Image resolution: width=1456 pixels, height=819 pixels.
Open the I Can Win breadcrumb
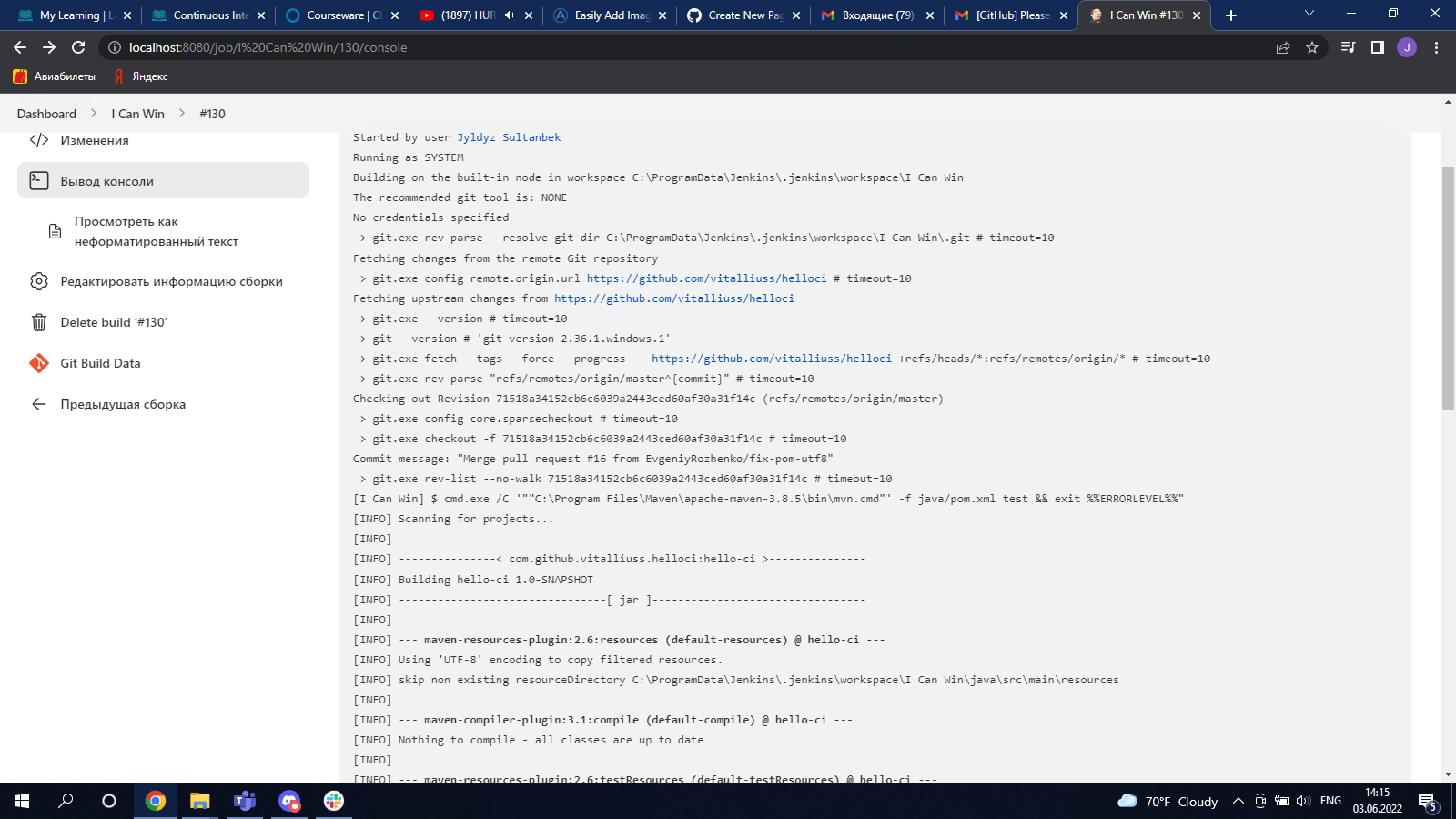pos(138,114)
